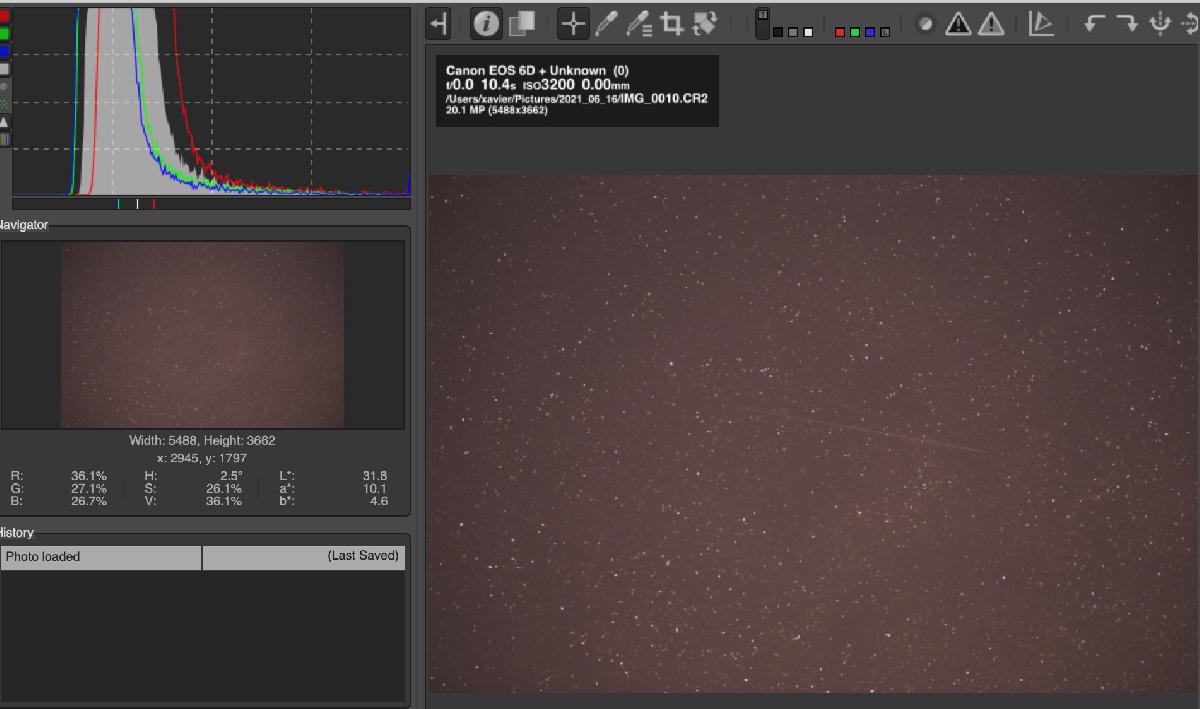Enable the clipped shadows indicator
This screenshot has width=1200, height=709.
pos(958,24)
